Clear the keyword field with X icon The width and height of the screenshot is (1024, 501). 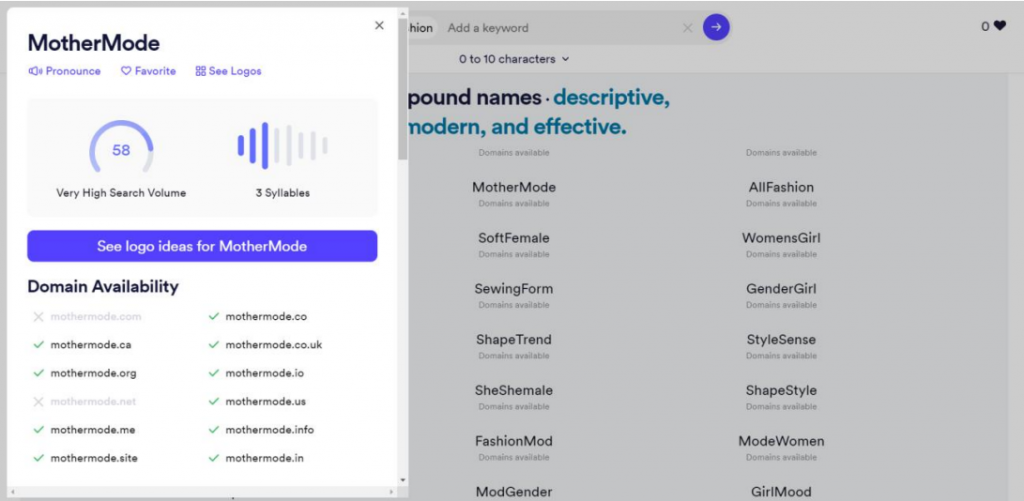point(687,28)
